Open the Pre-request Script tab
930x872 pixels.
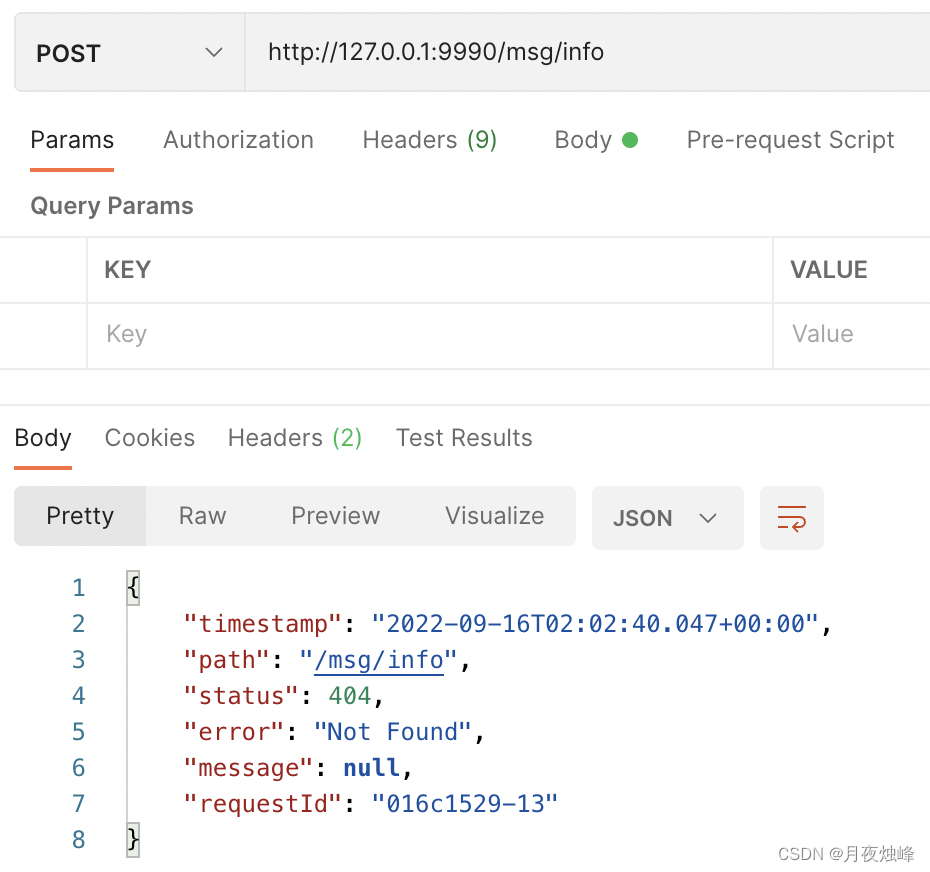[790, 140]
